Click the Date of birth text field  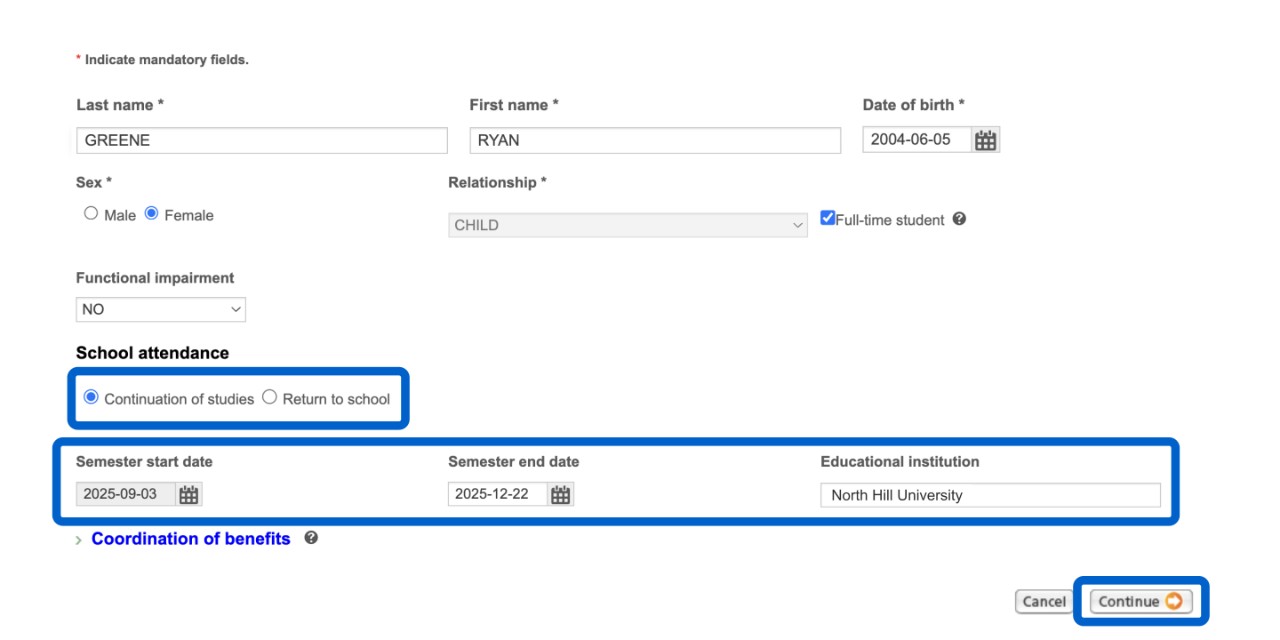pos(916,141)
